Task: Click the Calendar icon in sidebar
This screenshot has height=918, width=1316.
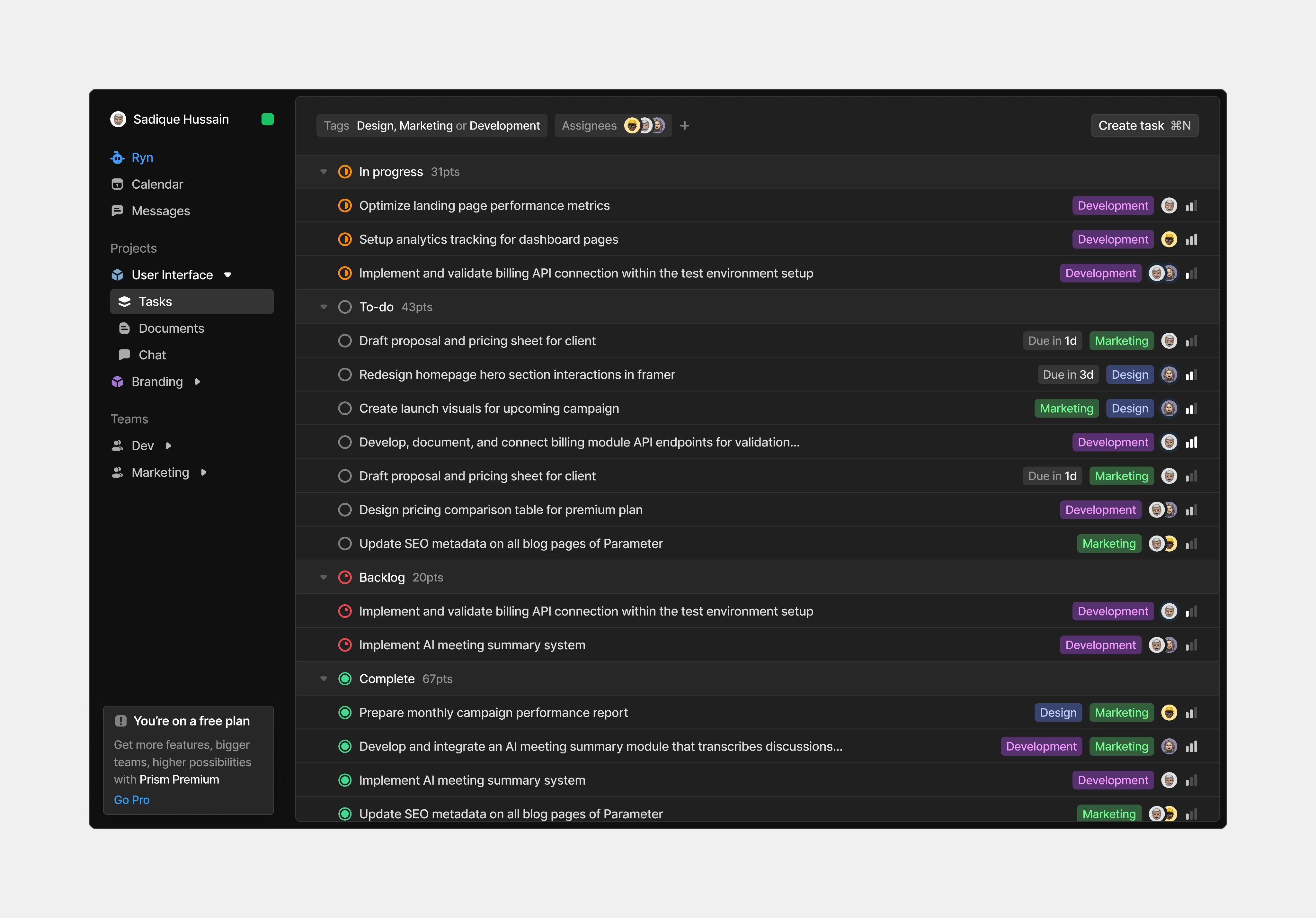Action: [118, 184]
